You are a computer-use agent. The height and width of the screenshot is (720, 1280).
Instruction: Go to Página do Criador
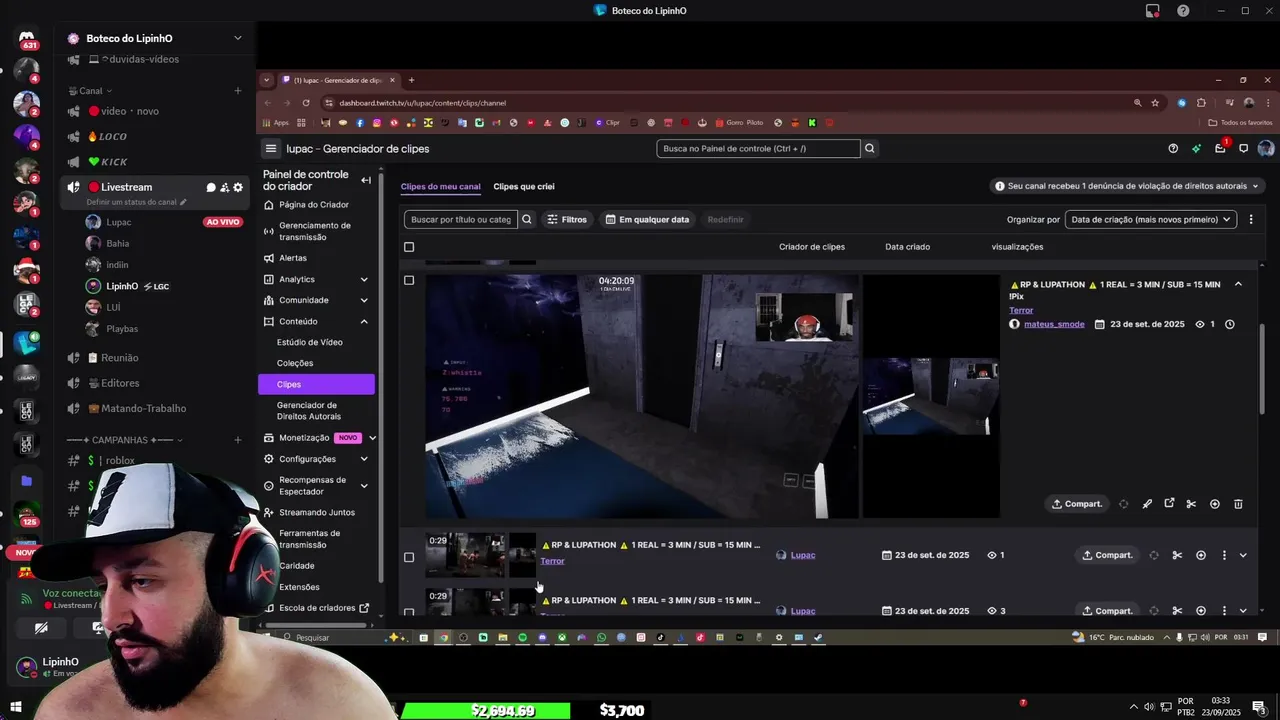(x=313, y=204)
